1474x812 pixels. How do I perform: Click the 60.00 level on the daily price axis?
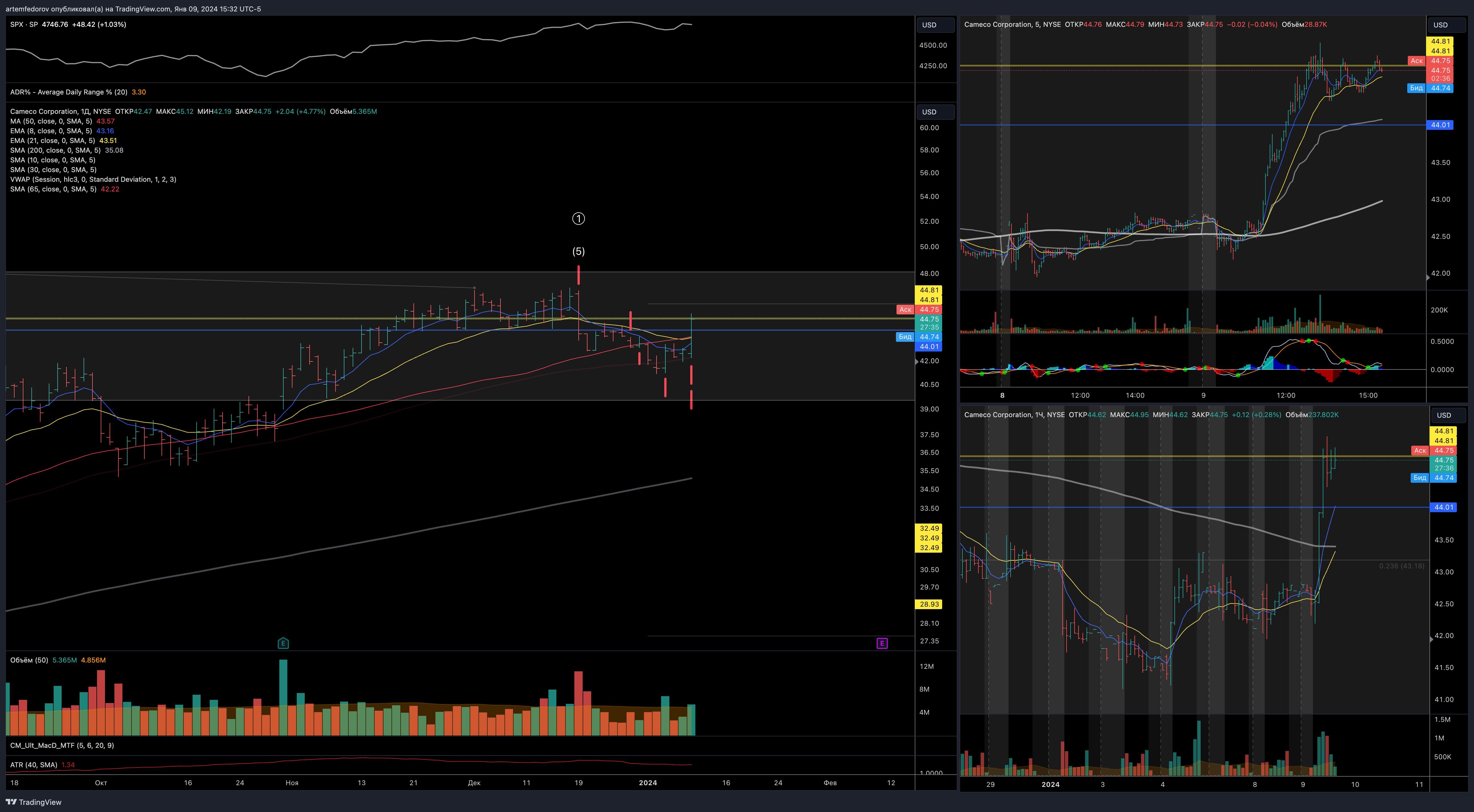929,128
